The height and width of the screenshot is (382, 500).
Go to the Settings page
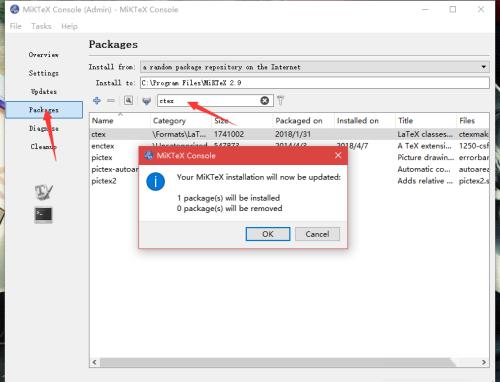44,73
